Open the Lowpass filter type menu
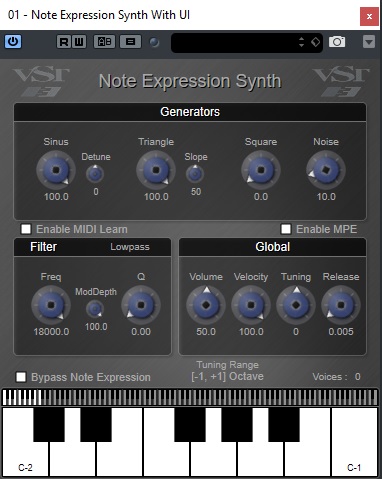This screenshot has width=382, height=479. pyautogui.click(x=130, y=247)
